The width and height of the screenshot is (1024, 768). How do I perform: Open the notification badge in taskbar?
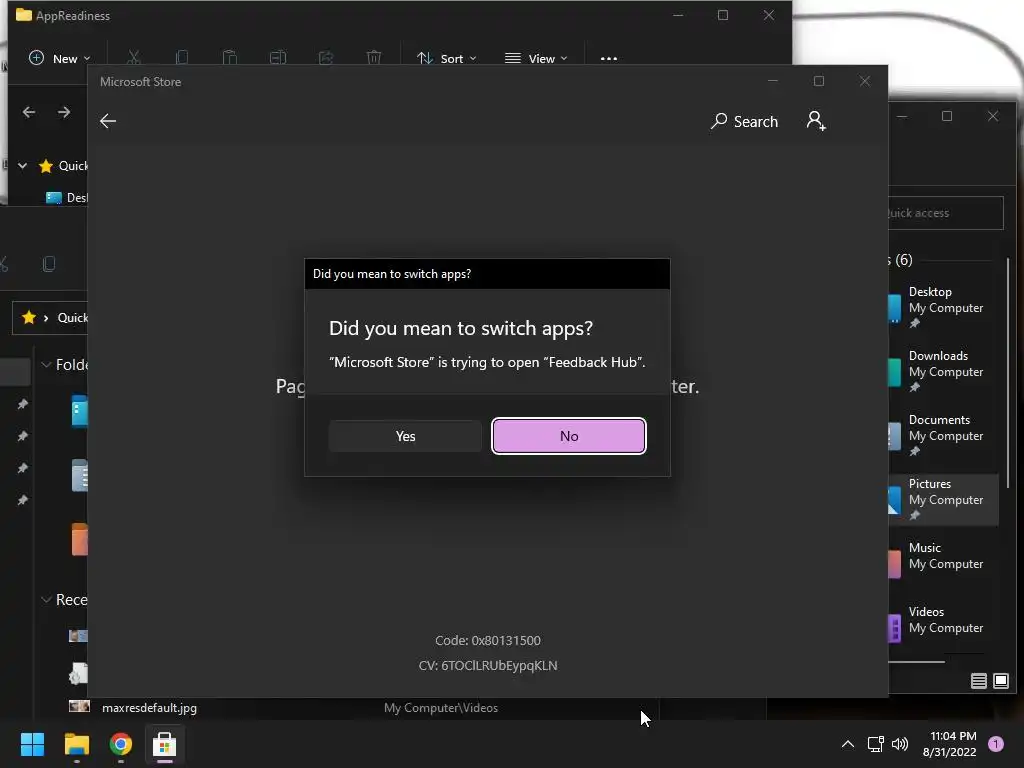[x=996, y=744]
